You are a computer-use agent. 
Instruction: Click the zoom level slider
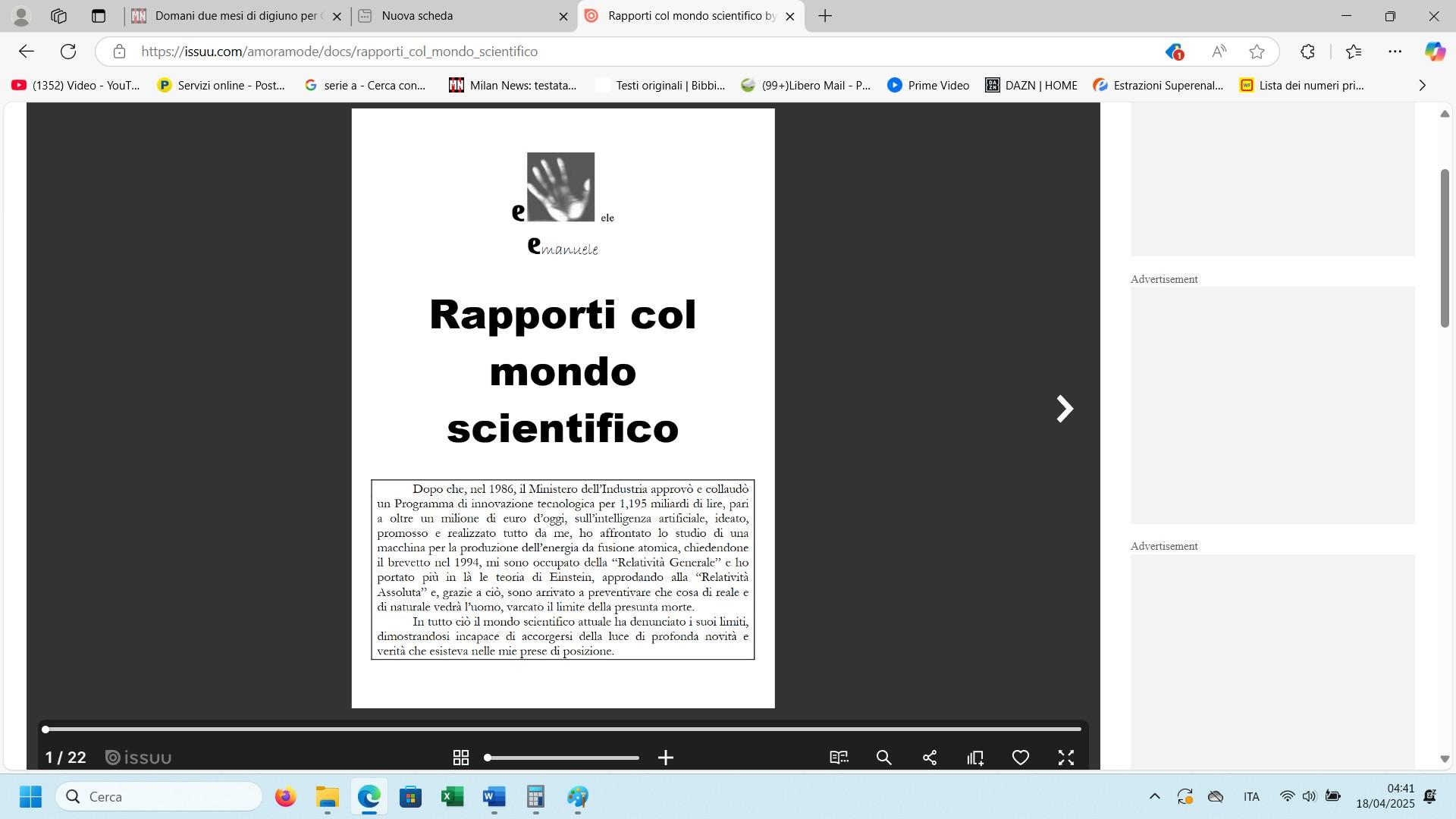coord(562,758)
